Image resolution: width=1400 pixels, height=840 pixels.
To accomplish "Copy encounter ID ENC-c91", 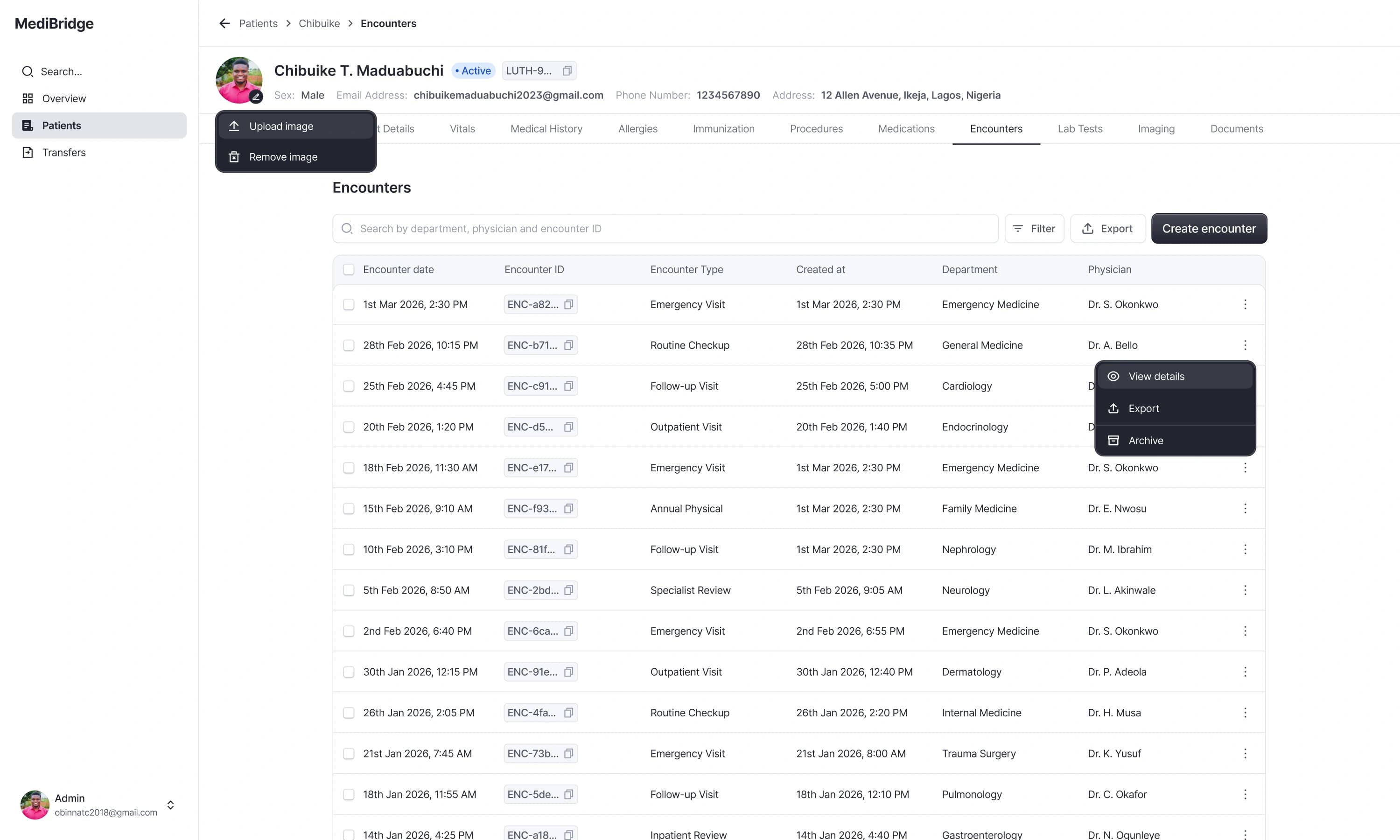I will [x=569, y=386].
